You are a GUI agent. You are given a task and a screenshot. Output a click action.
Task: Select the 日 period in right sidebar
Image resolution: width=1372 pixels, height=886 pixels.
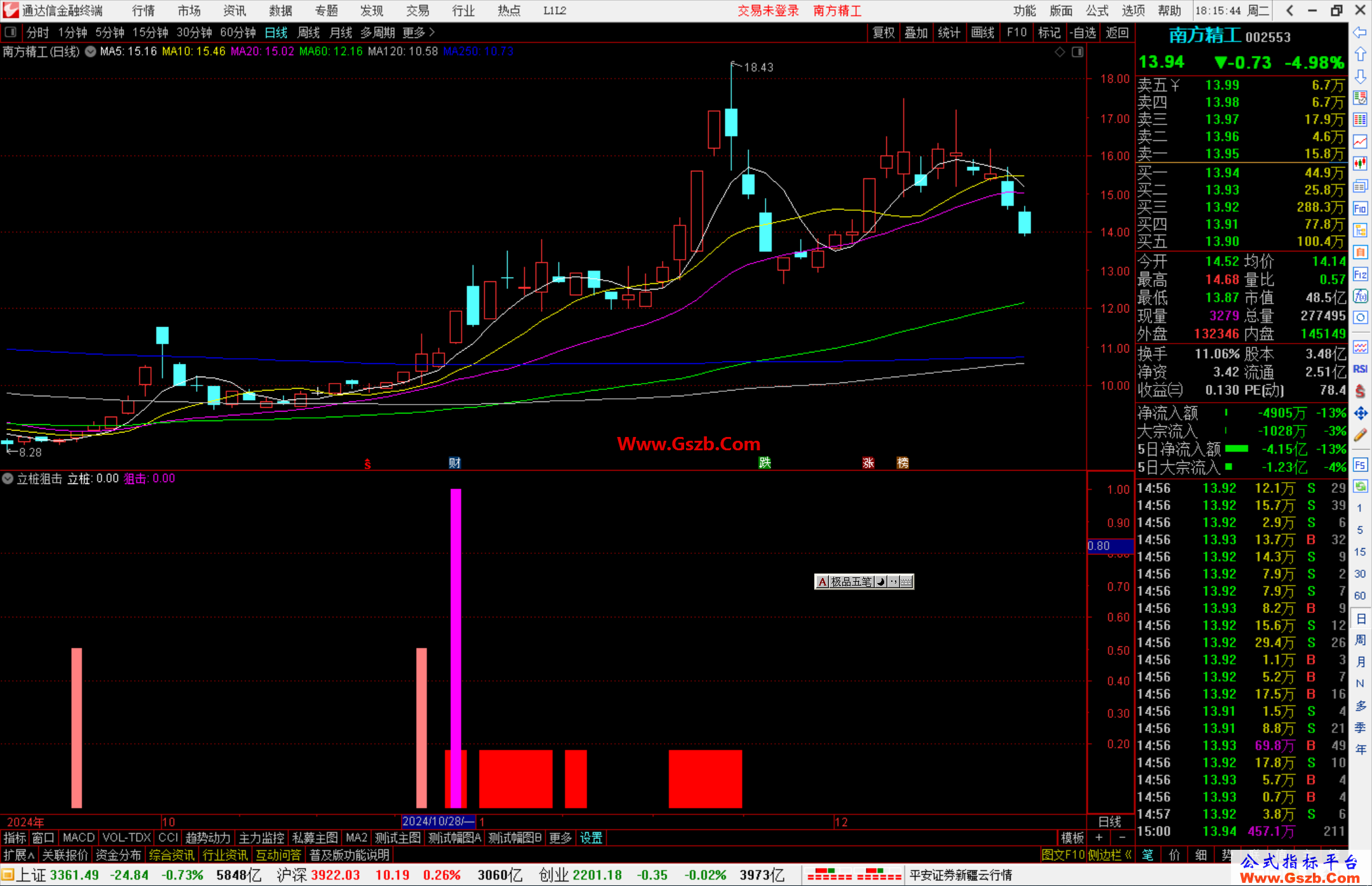coord(1360,618)
